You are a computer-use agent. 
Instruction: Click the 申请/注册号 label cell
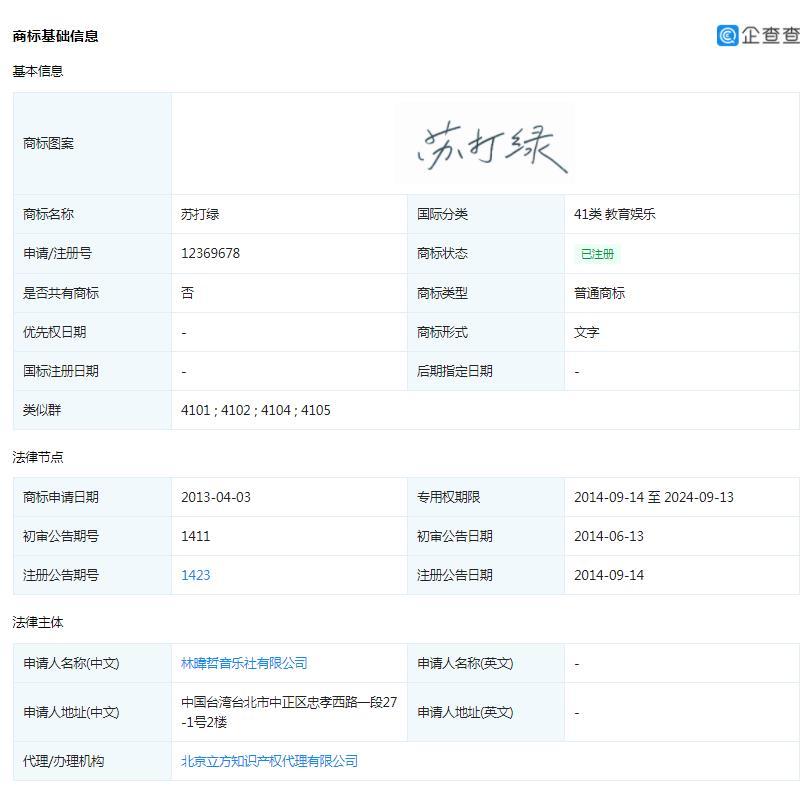(92, 253)
